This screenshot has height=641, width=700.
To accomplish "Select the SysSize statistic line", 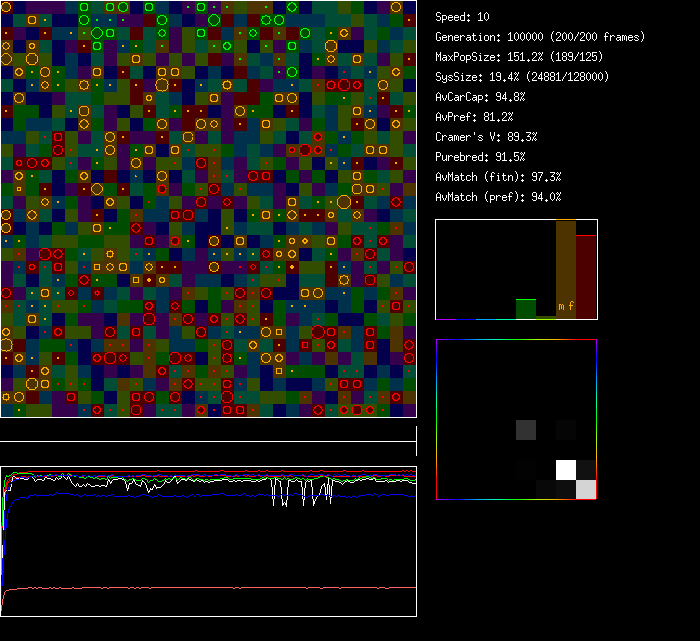I will (x=521, y=77).
